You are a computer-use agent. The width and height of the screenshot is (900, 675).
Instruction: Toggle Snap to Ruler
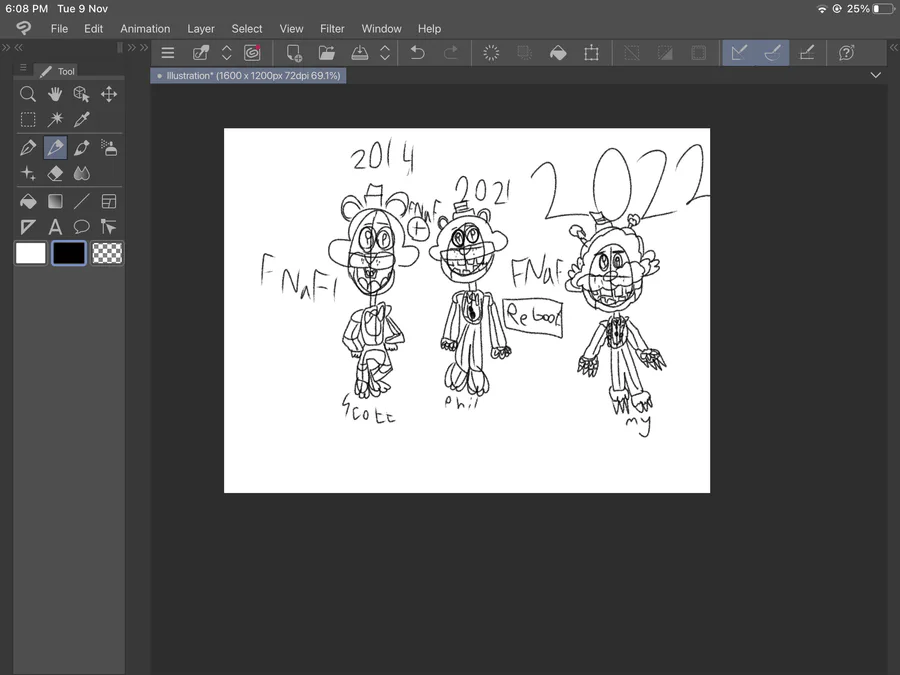[739, 53]
